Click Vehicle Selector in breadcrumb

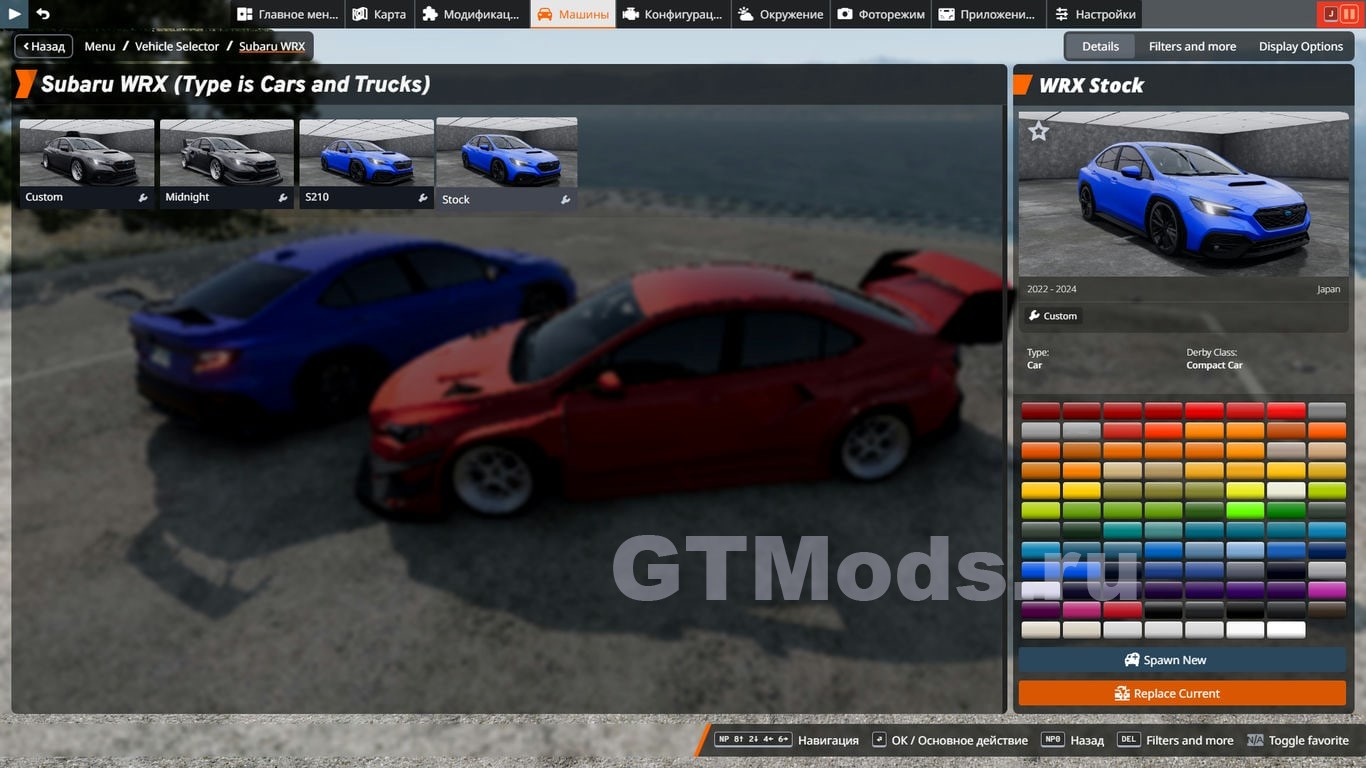[177, 46]
